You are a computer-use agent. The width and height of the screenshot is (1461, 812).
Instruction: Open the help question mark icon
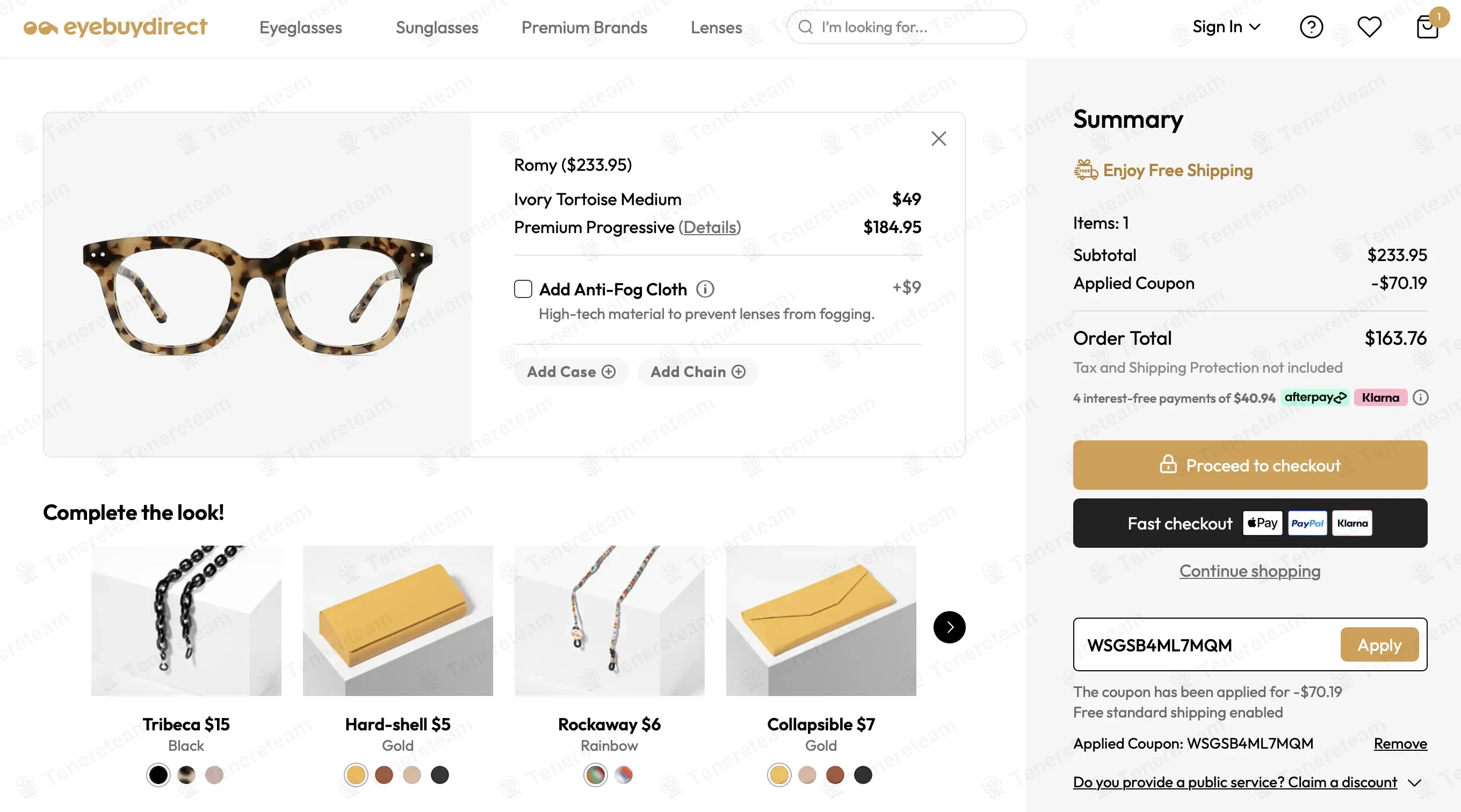point(1311,27)
